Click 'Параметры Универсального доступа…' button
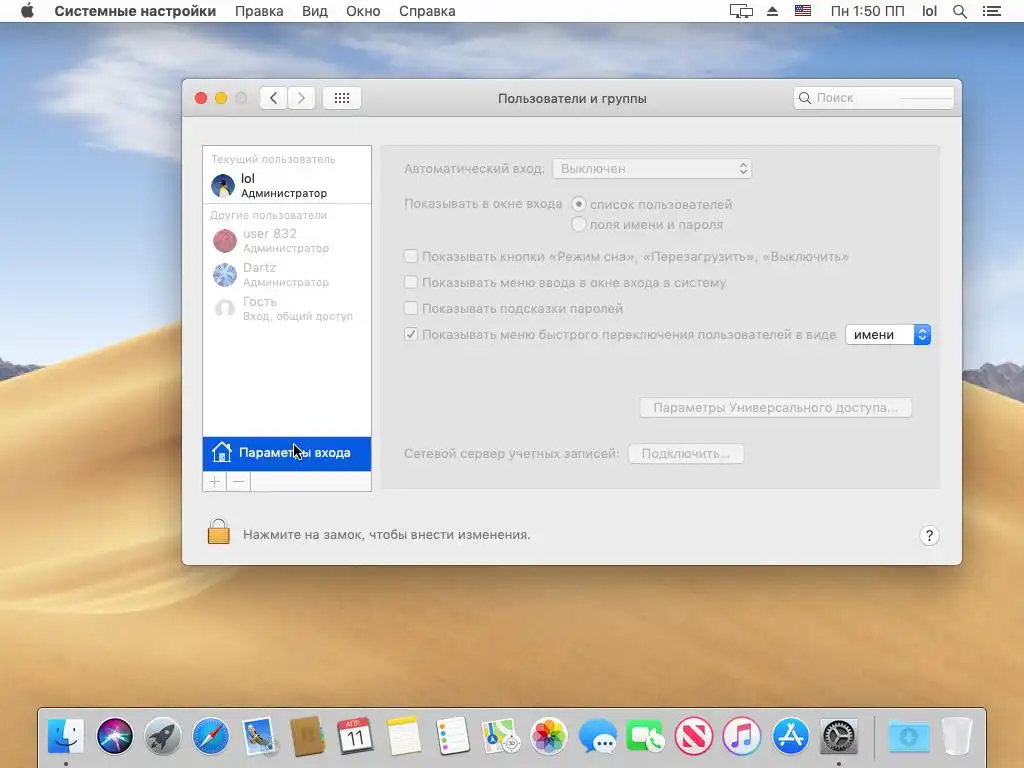The height and width of the screenshot is (768, 1024). pyautogui.click(x=776, y=408)
